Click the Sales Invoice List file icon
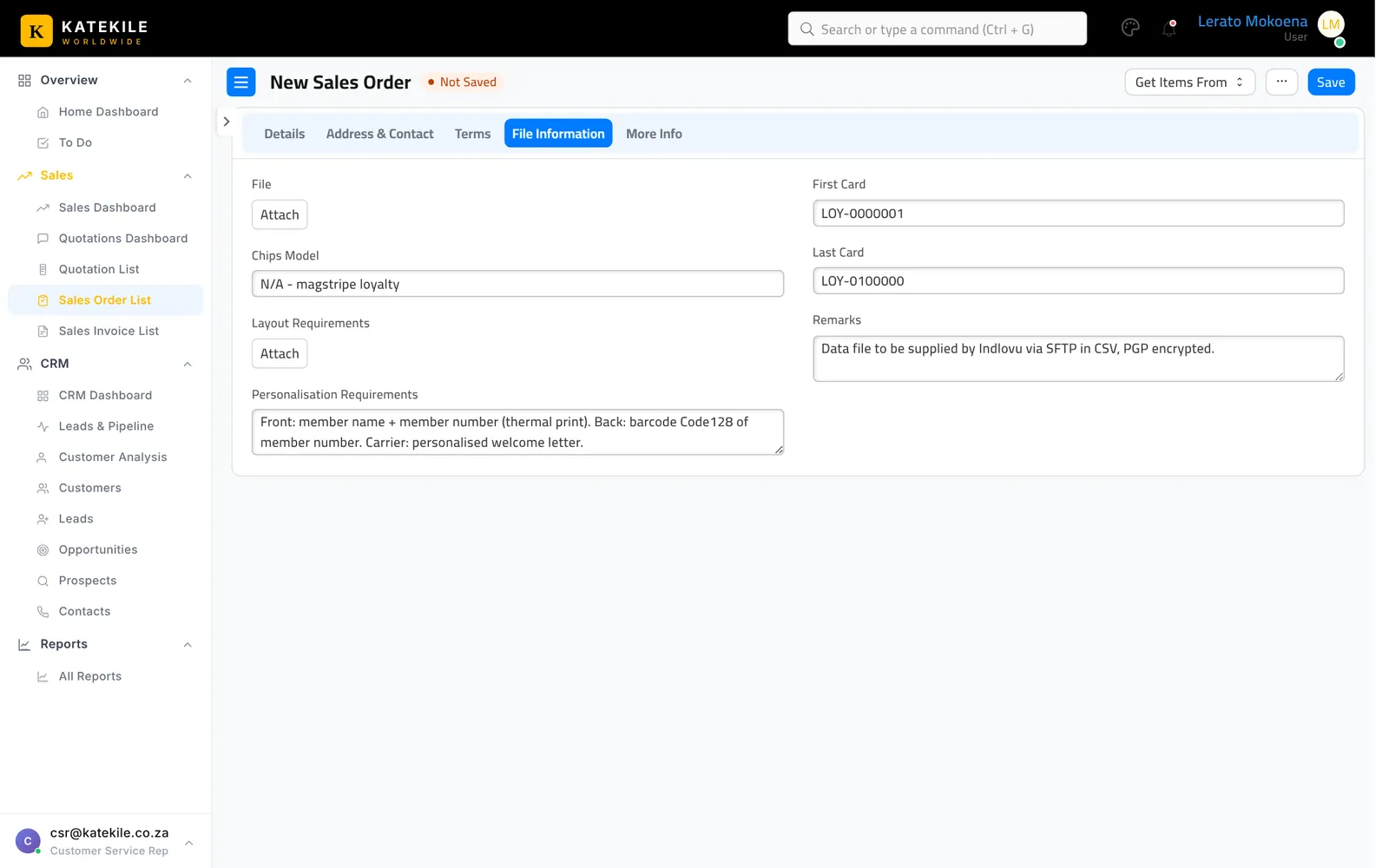The width and height of the screenshot is (1389, 868). click(43, 332)
